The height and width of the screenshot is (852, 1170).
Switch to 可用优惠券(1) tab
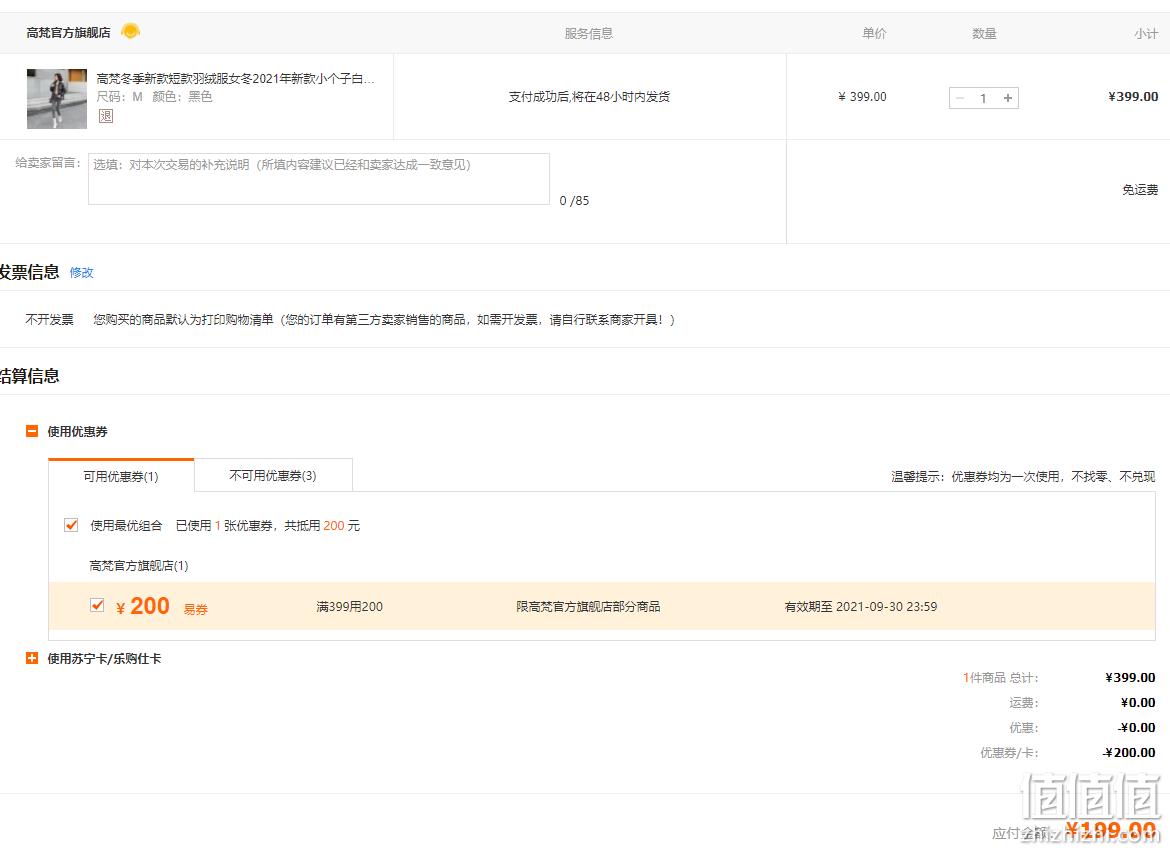tap(121, 475)
